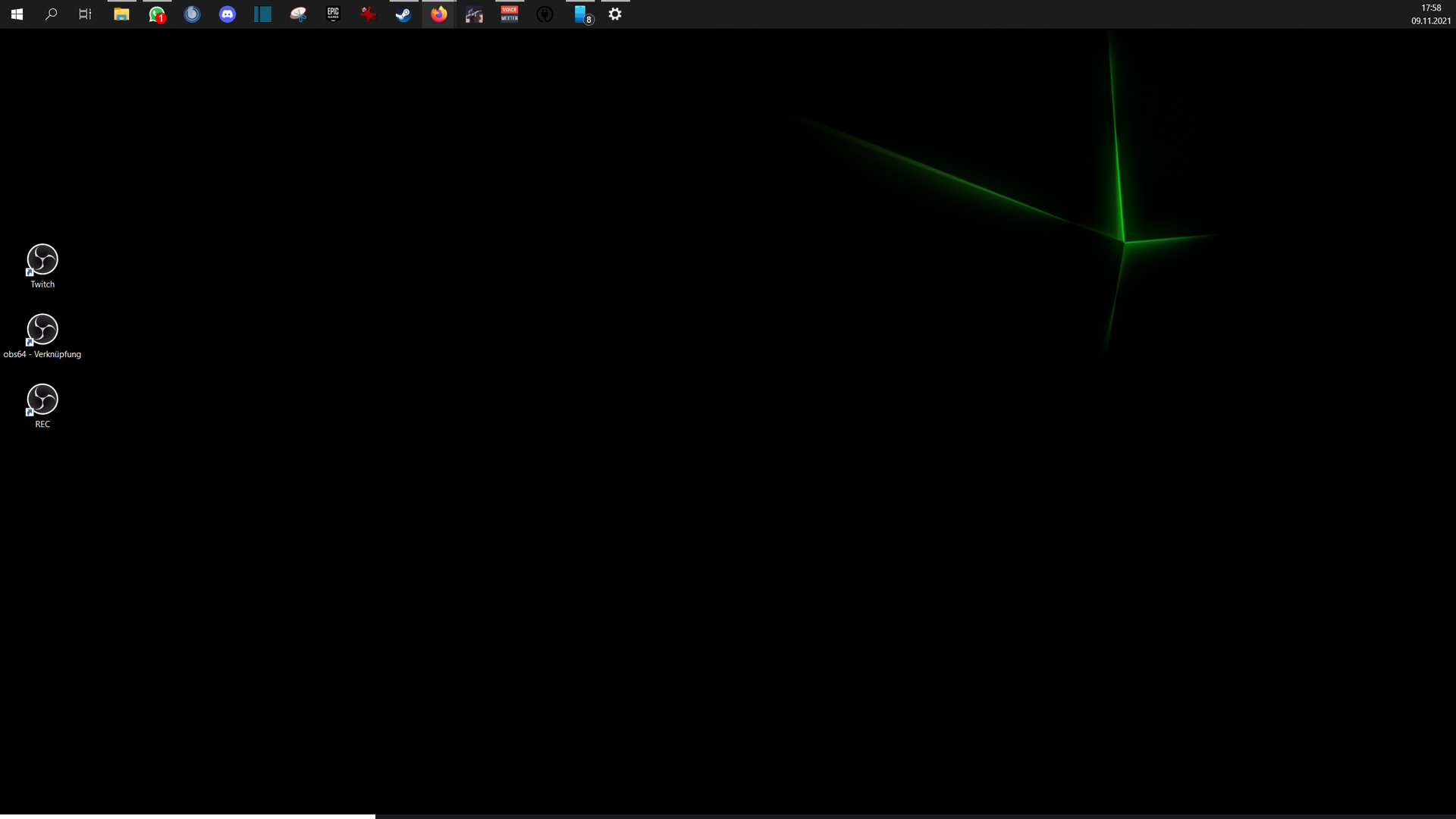Open Discord from the taskbar

[227, 14]
